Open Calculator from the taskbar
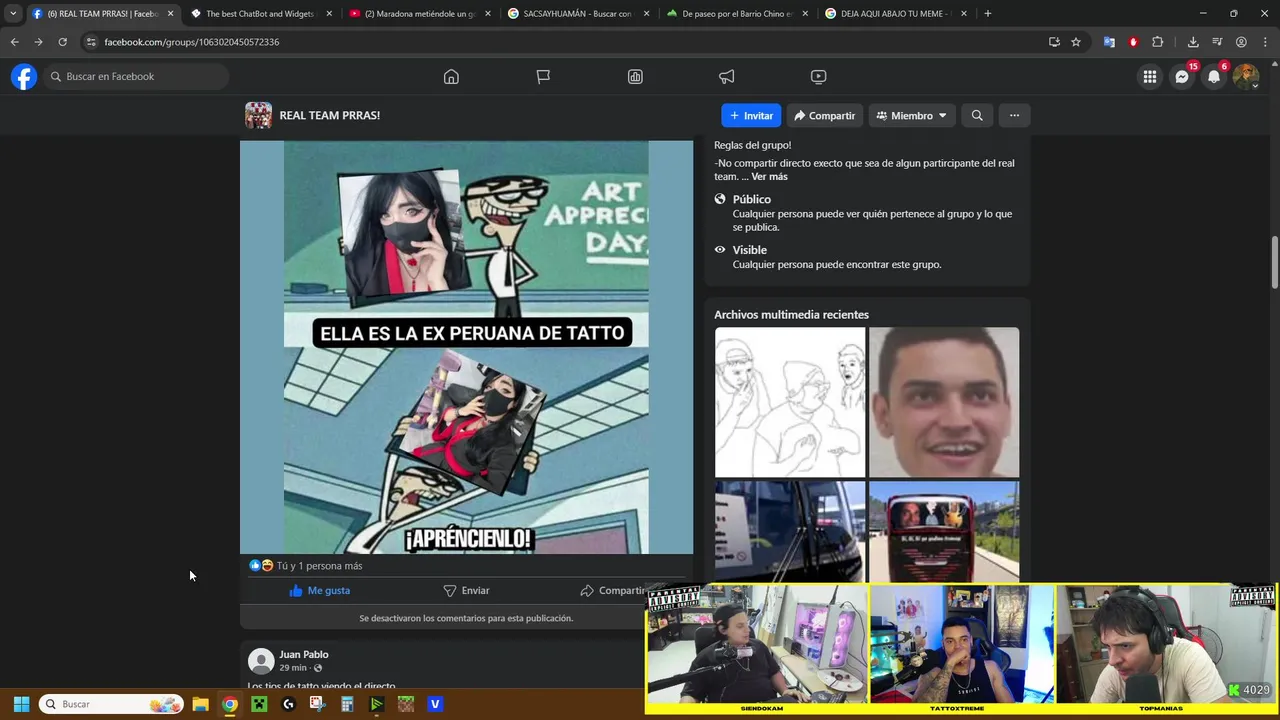 pyautogui.click(x=347, y=704)
